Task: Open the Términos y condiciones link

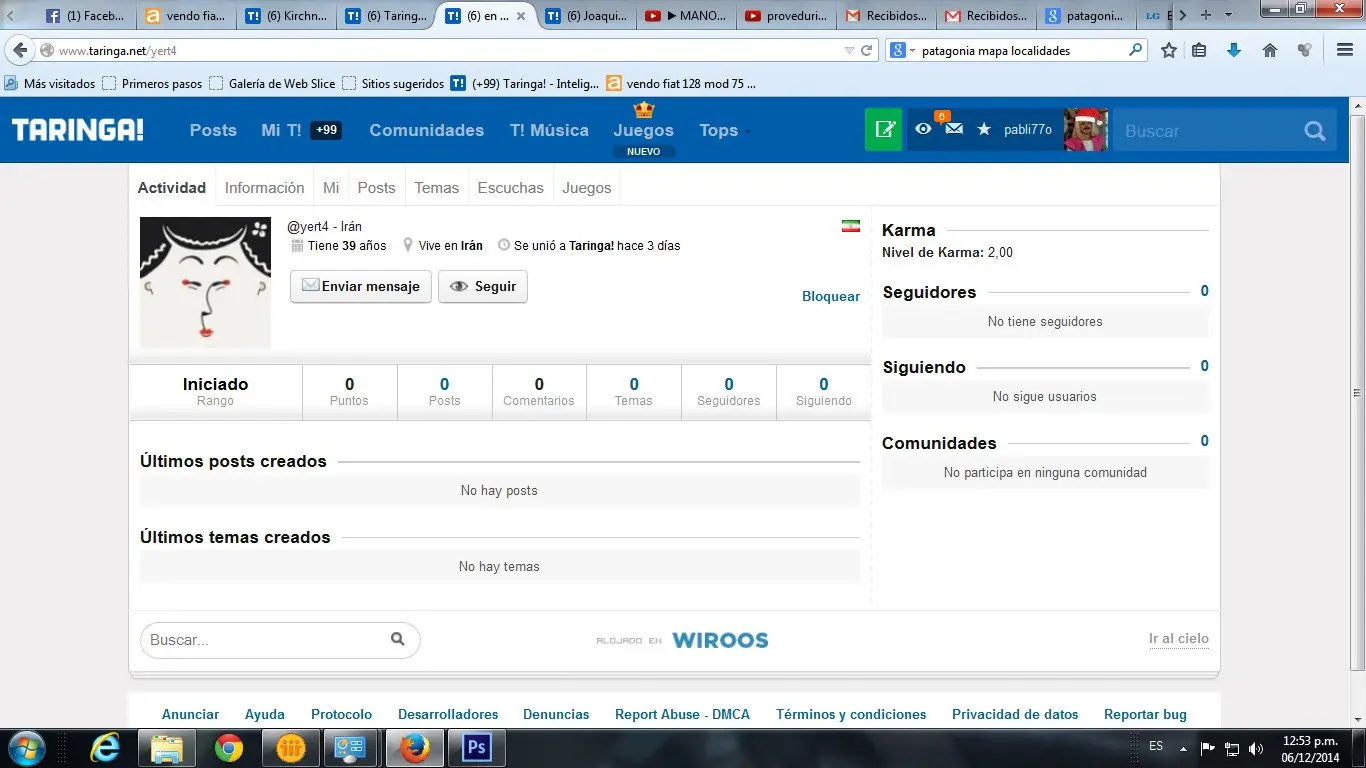Action: (x=851, y=714)
